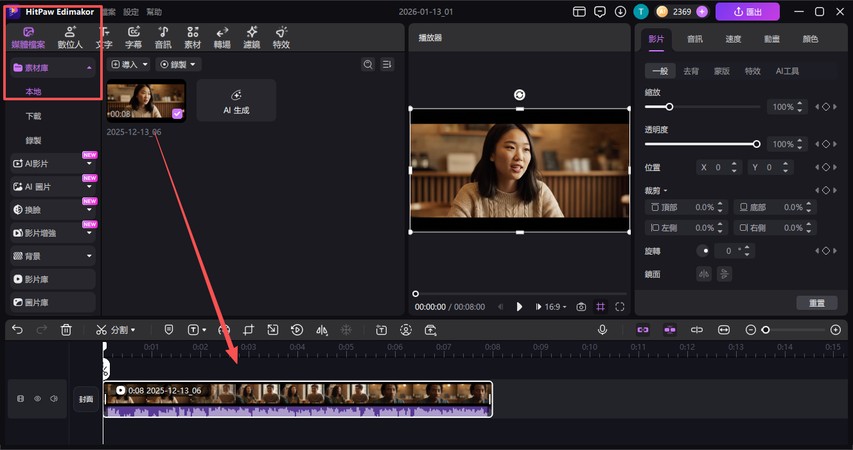Zoom in timeline with plus icon
Viewport: 853px width, 450px height.
[836, 330]
